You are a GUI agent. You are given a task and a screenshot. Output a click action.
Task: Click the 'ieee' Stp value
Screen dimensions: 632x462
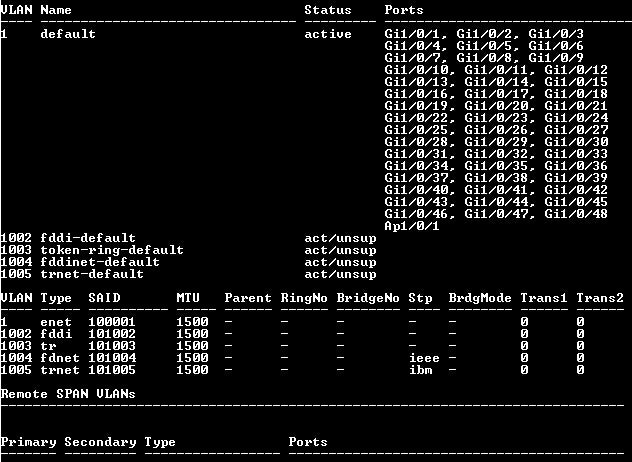point(424,358)
